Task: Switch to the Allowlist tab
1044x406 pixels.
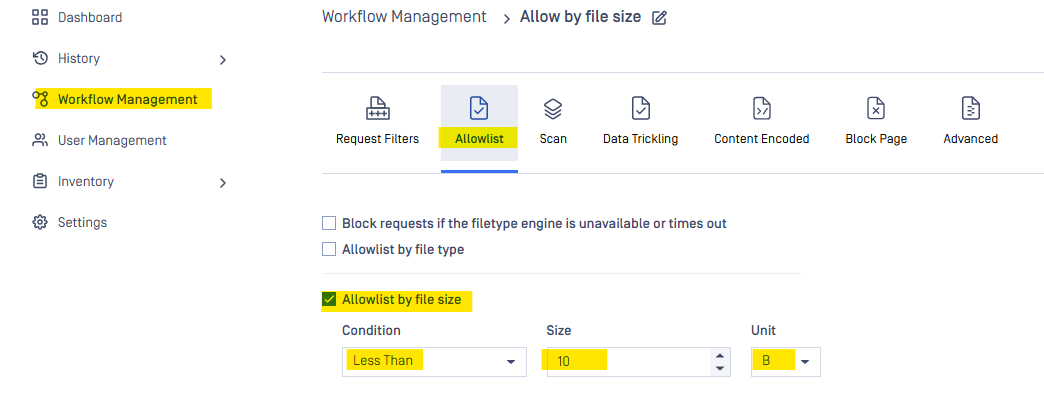Action: (479, 123)
